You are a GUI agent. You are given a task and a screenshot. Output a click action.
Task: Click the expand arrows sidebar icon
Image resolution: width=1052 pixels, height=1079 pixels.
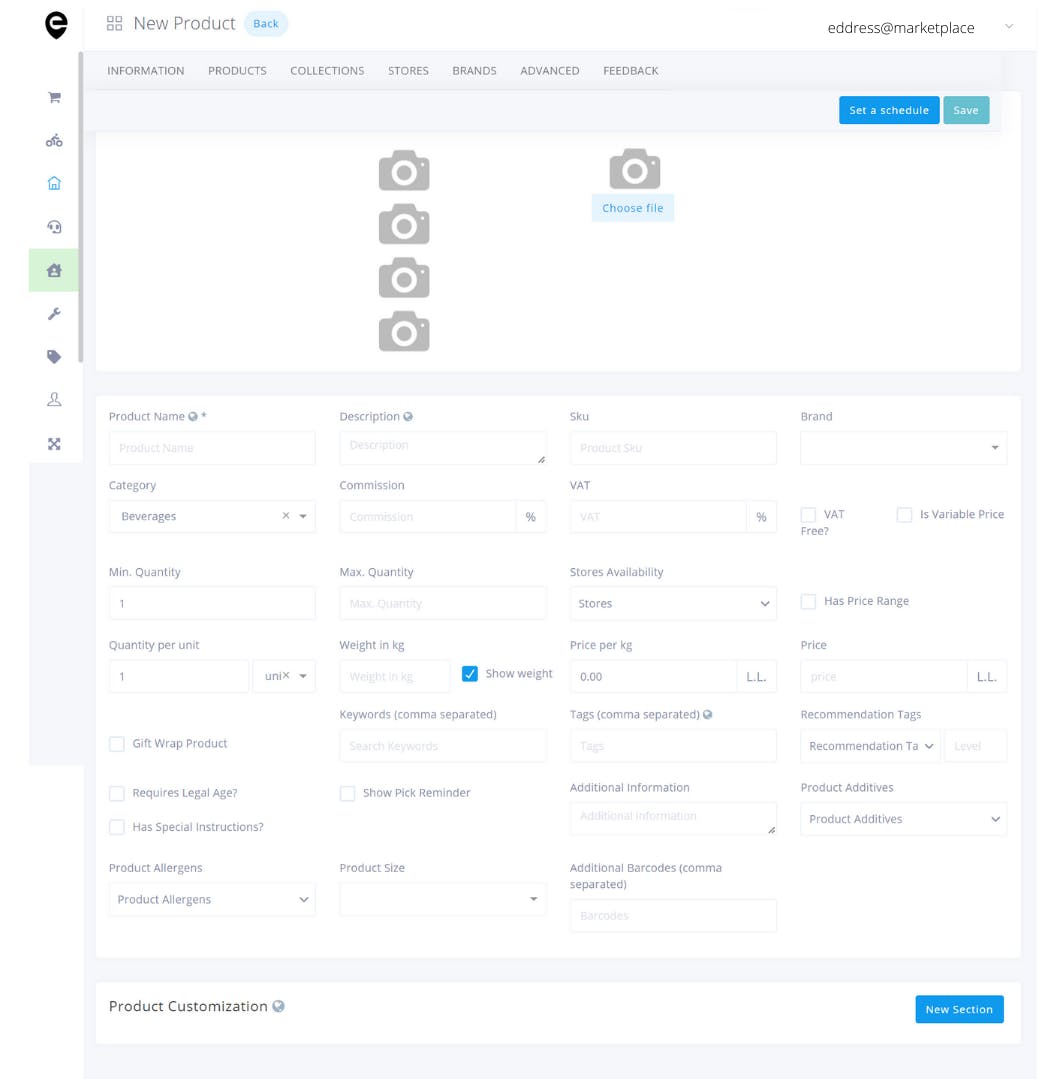click(54, 444)
